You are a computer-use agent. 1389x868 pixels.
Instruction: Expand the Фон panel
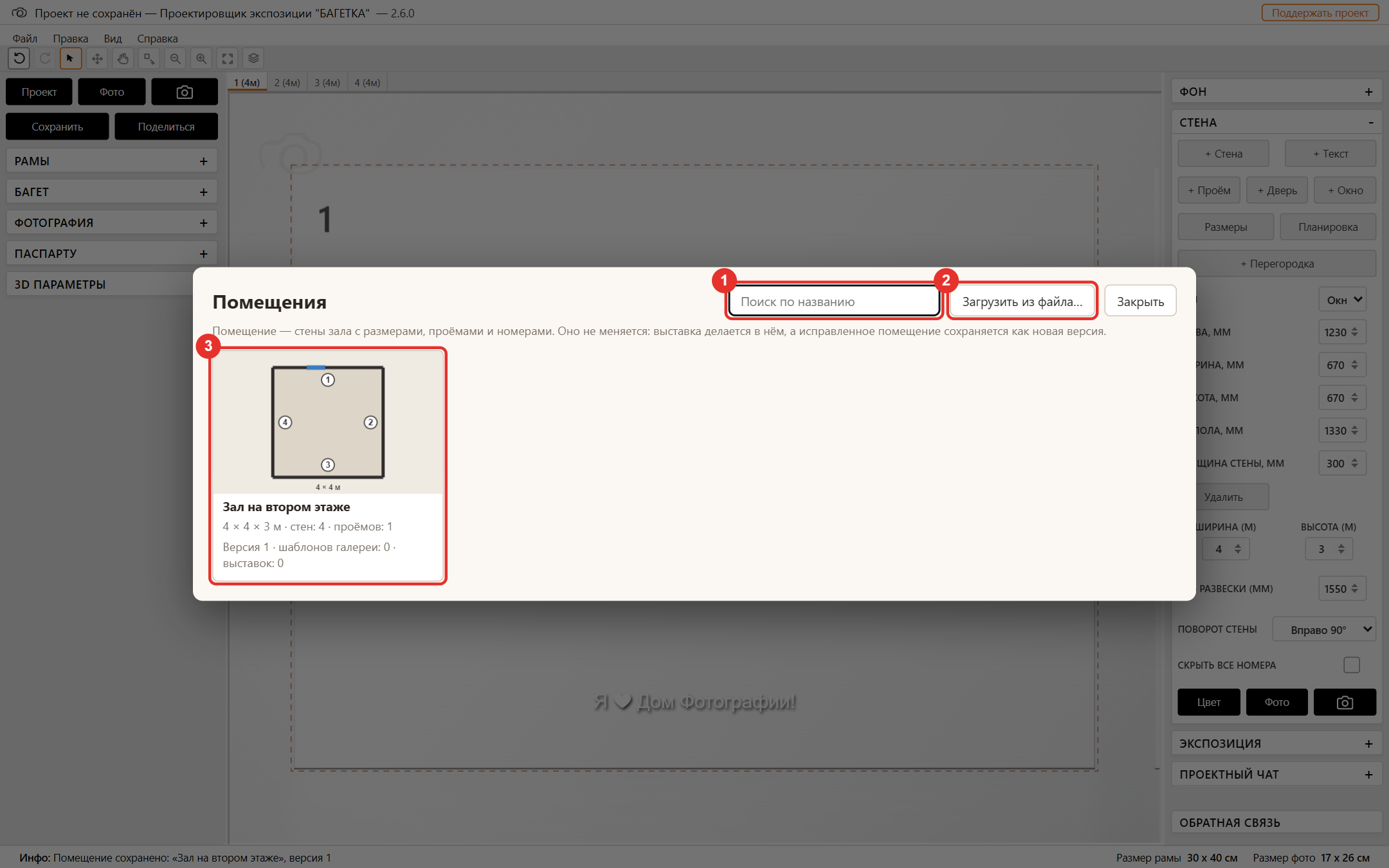click(1276, 91)
